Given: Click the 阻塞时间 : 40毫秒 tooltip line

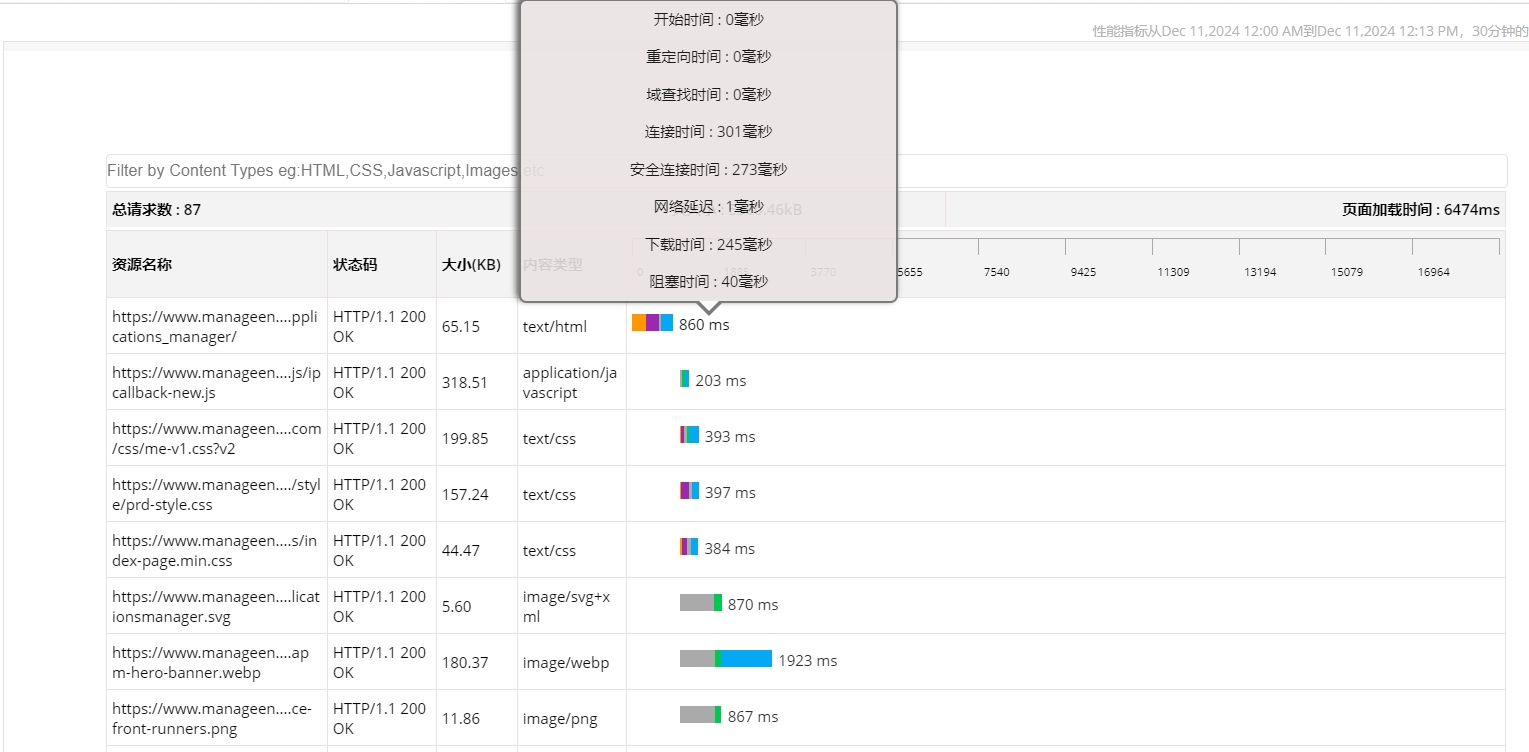Looking at the screenshot, I should (709, 281).
